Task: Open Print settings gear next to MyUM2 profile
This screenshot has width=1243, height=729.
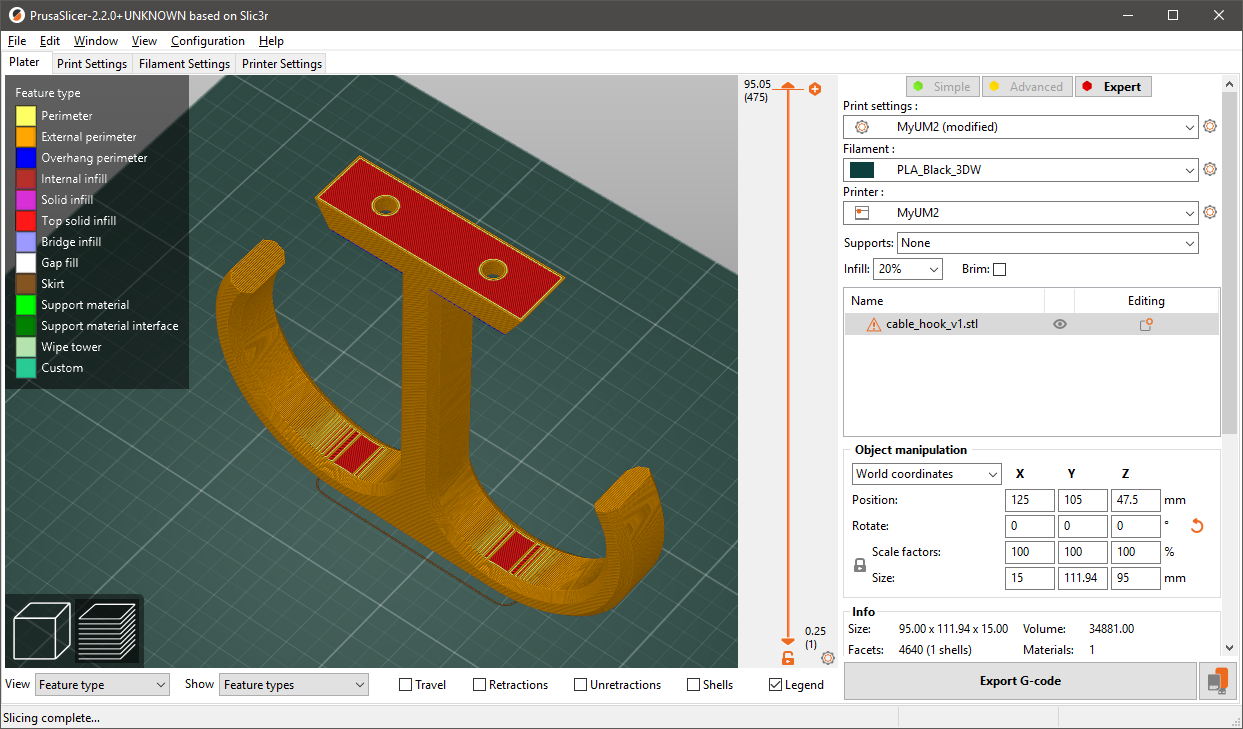Action: point(1210,126)
